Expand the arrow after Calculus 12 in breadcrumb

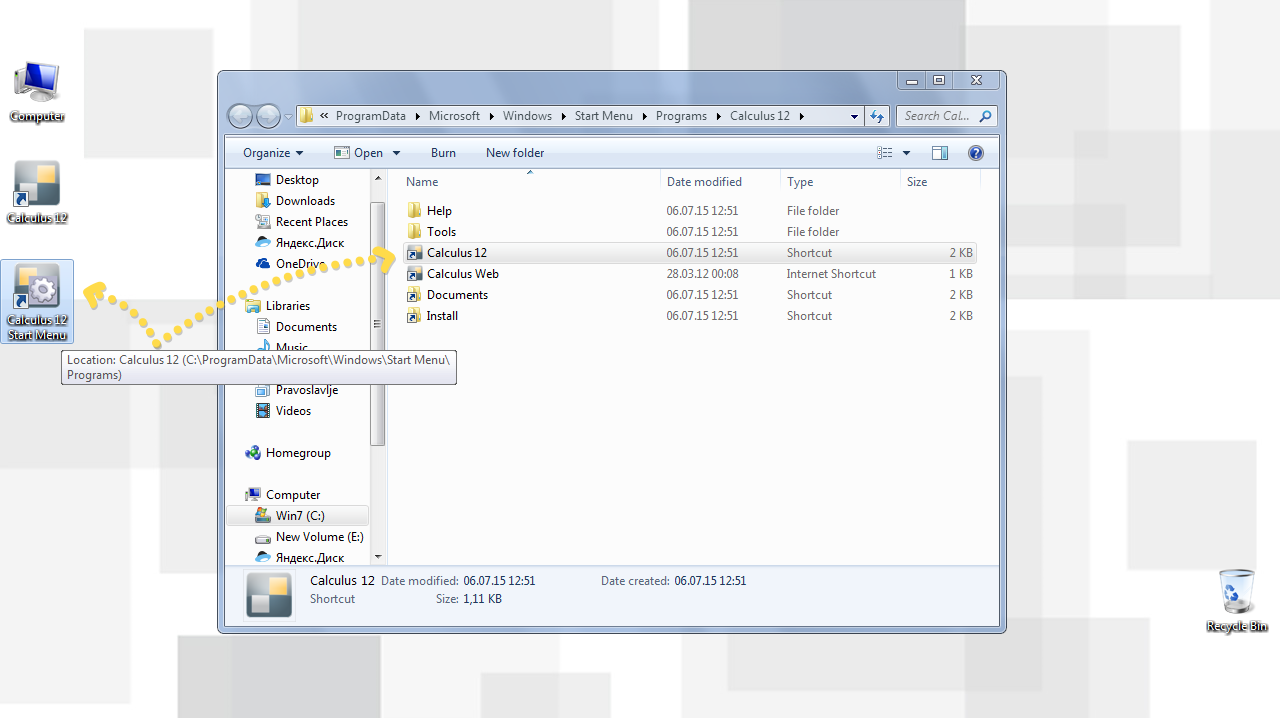pos(802,116)
